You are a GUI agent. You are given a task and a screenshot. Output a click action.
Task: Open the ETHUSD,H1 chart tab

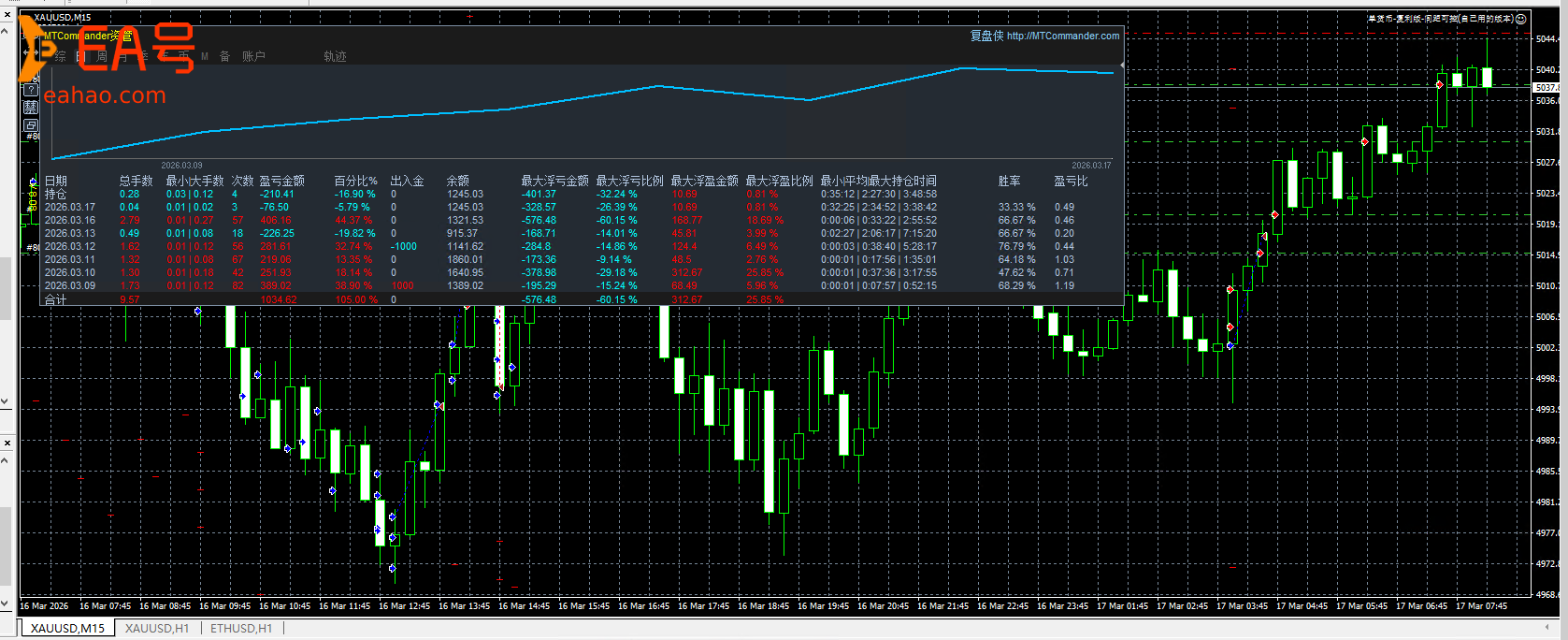click(241, 629)
